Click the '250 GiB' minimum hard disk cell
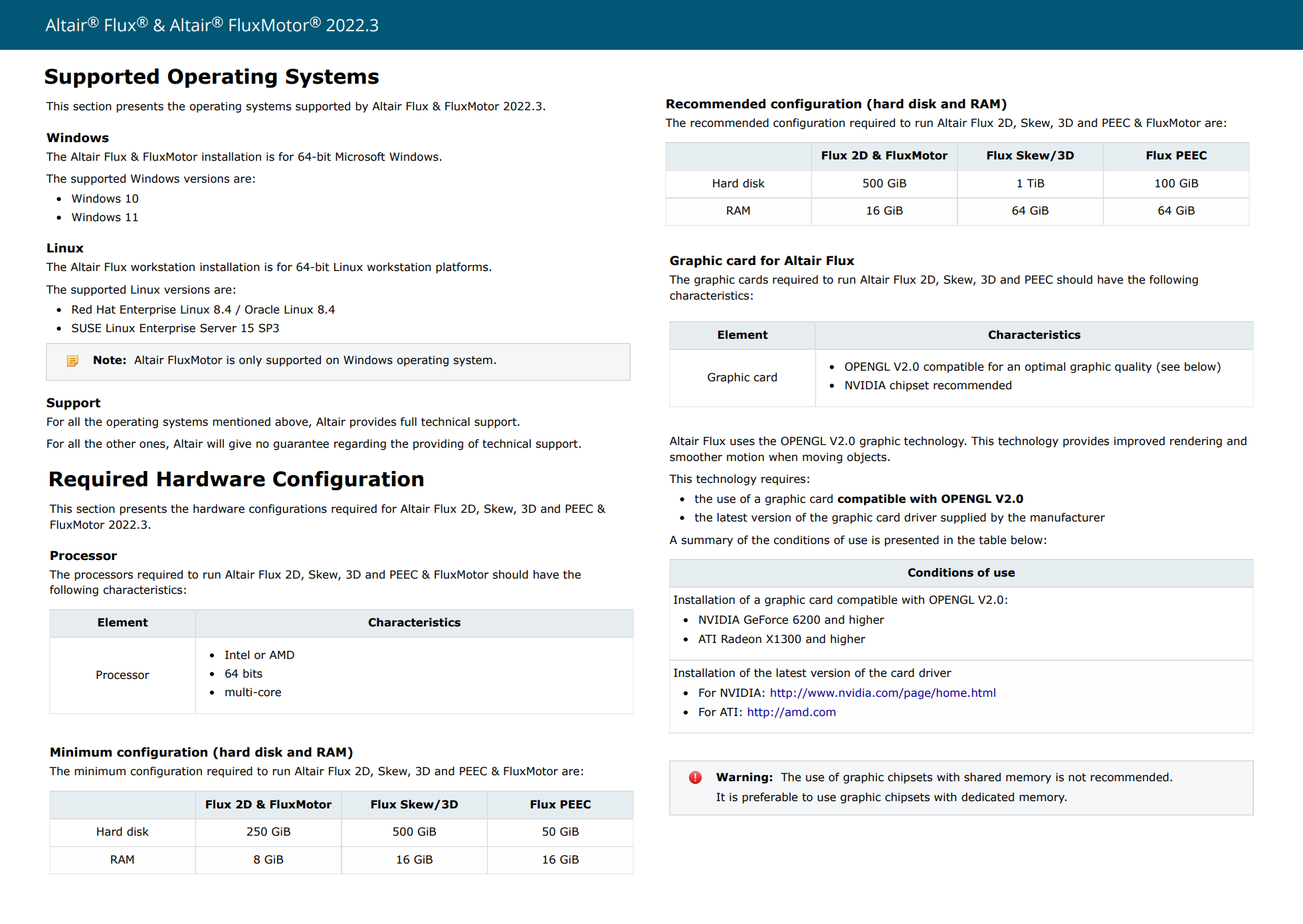Screen dimensions: 1303x924 tap(268, 832)
